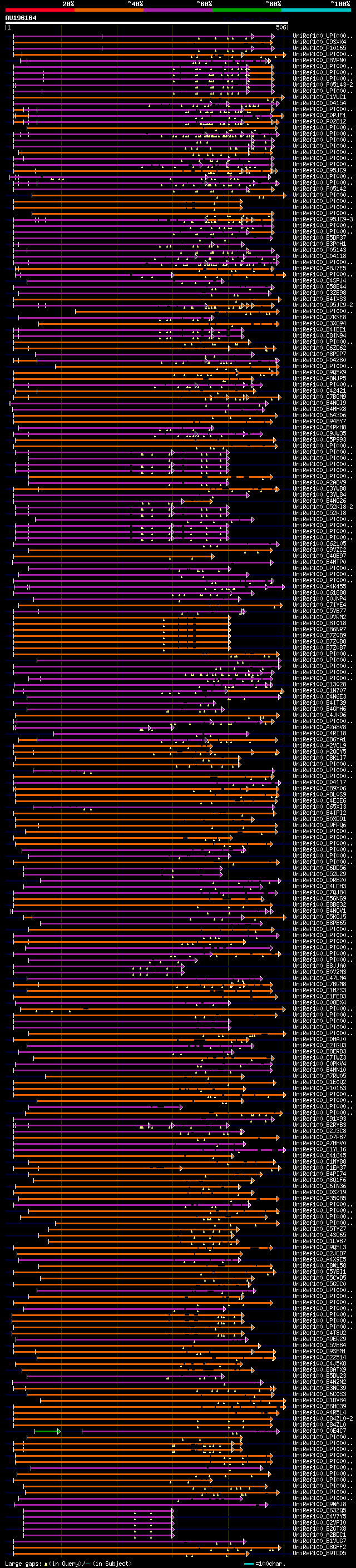Click the cyan ~100% identity legend segment
The image size is (356, 1568).
(316, 10)
